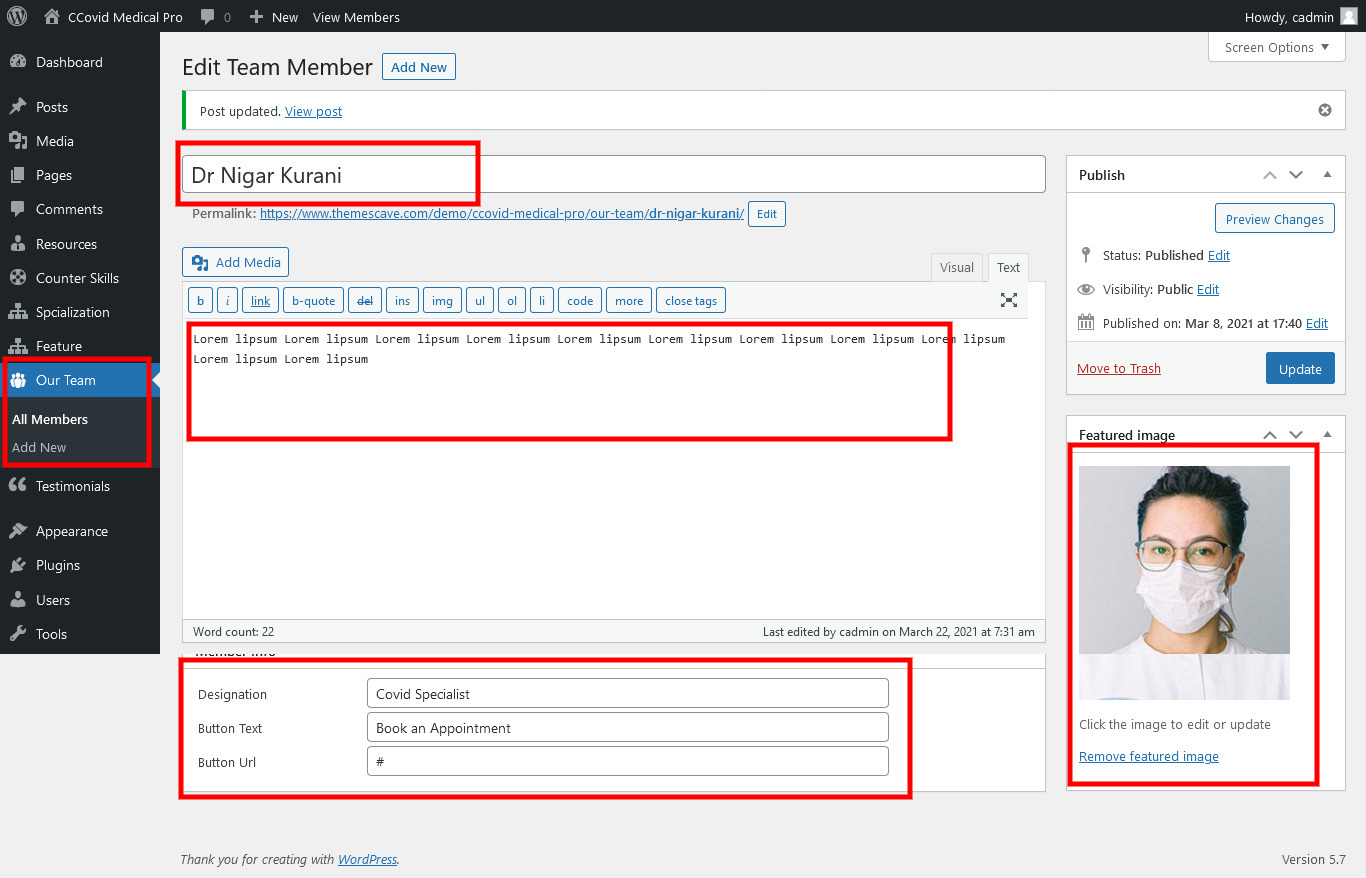
Task: Click the Testimonials quote icon
Action: click(x=18, y=486)
